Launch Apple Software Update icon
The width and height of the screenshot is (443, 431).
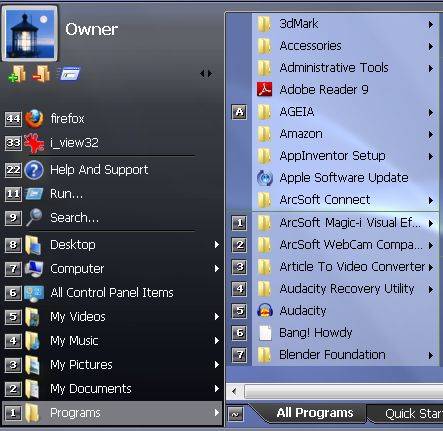coord(265,178)
